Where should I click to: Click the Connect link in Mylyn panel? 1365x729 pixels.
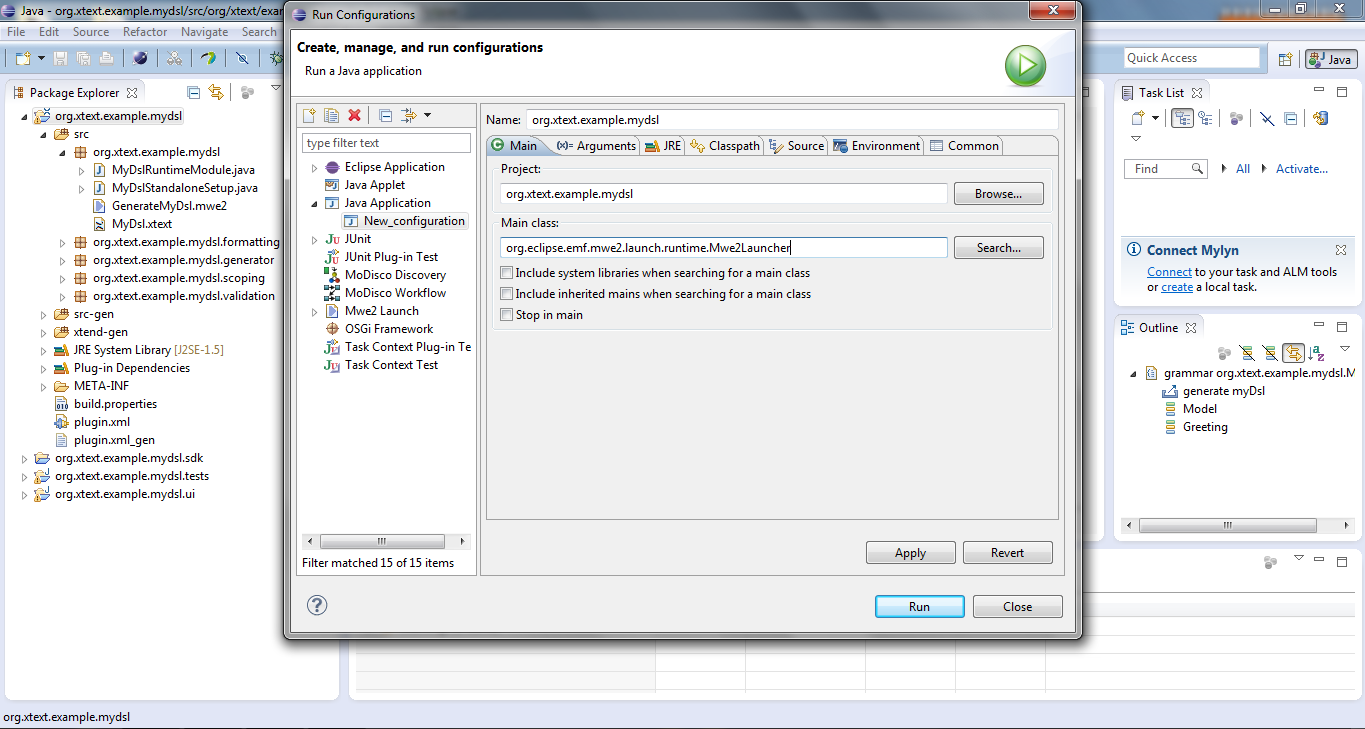pyautogui.click(x=1169, y=272)
